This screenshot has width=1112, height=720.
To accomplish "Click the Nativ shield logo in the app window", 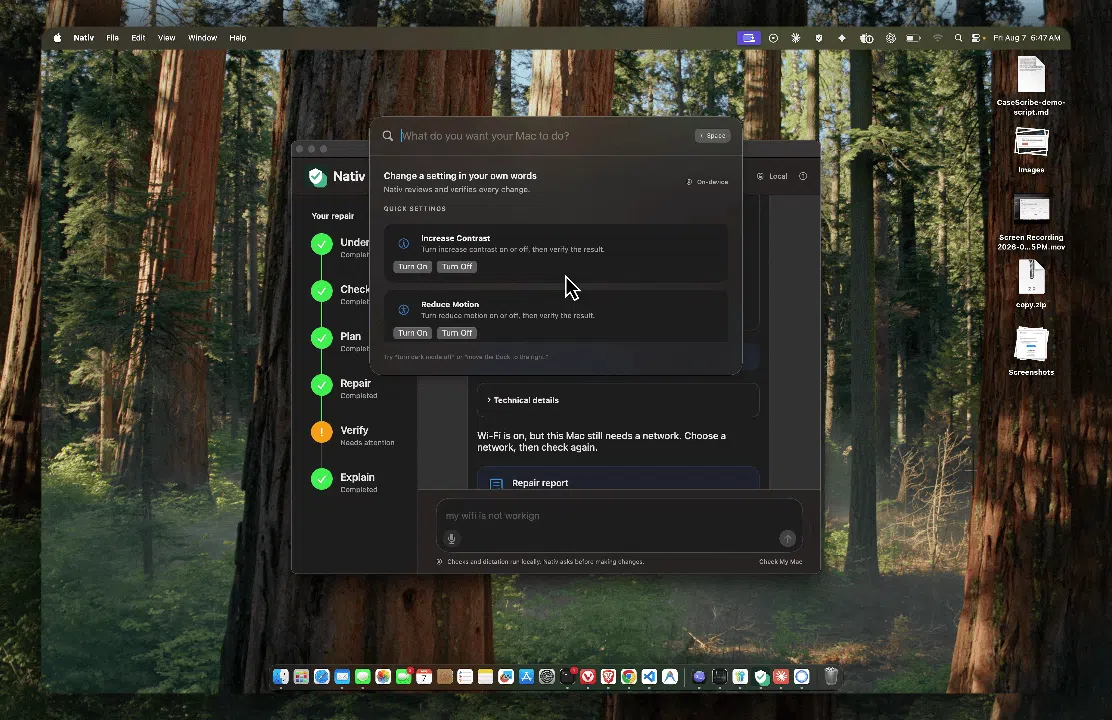I will tap(318, 177).
